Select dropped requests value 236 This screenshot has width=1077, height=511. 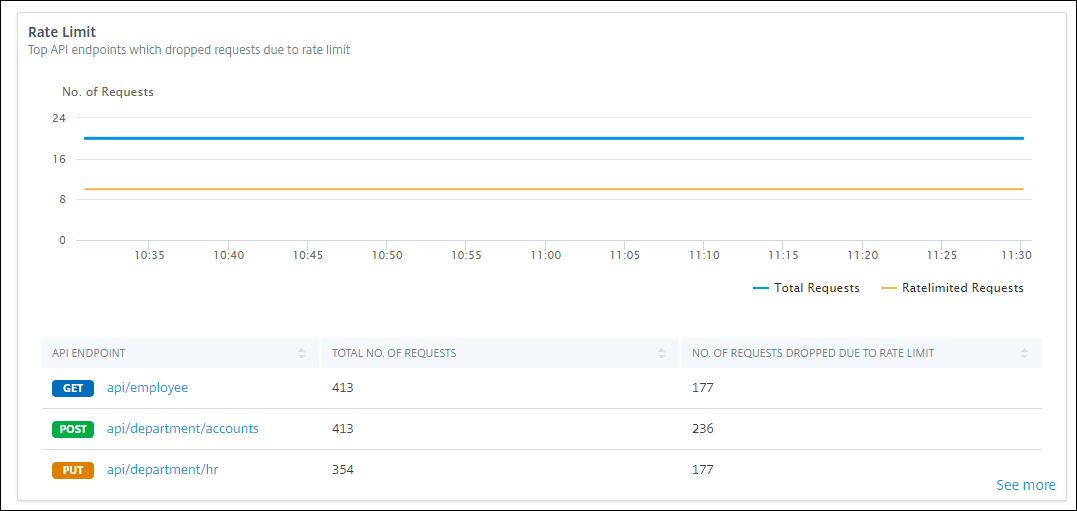pyautogui.click(x=703, y=429)
